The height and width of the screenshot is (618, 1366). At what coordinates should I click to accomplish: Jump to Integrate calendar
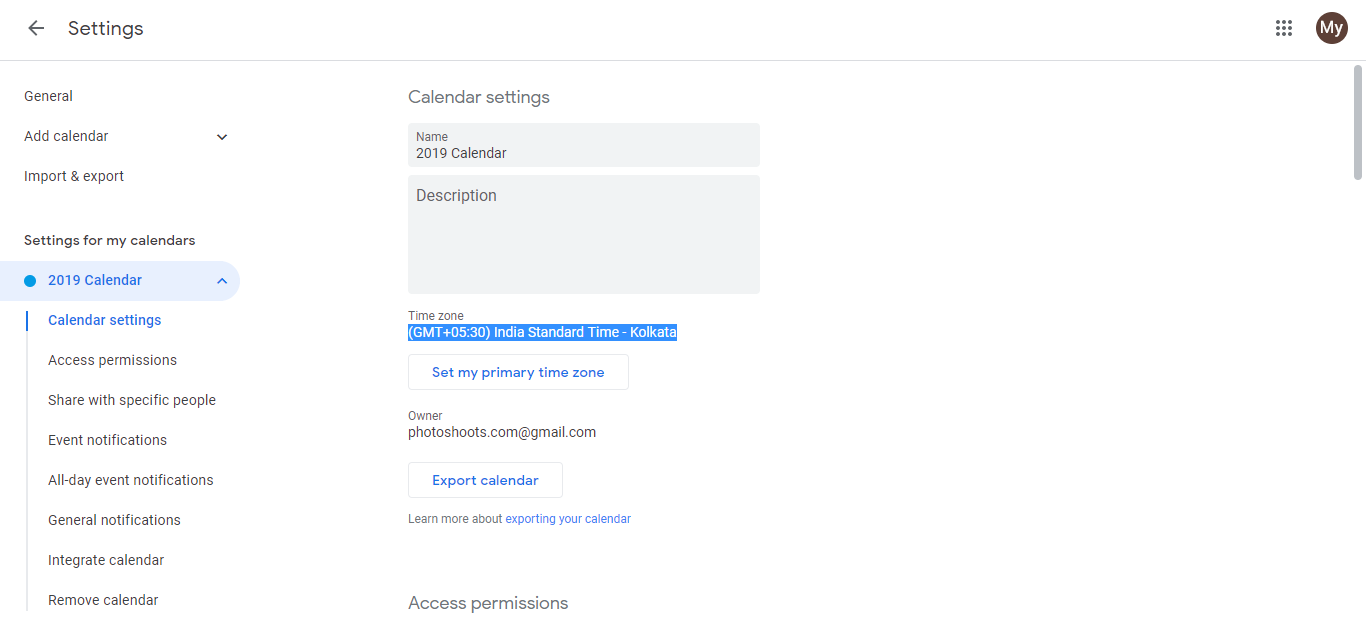[x=106, y=560]
